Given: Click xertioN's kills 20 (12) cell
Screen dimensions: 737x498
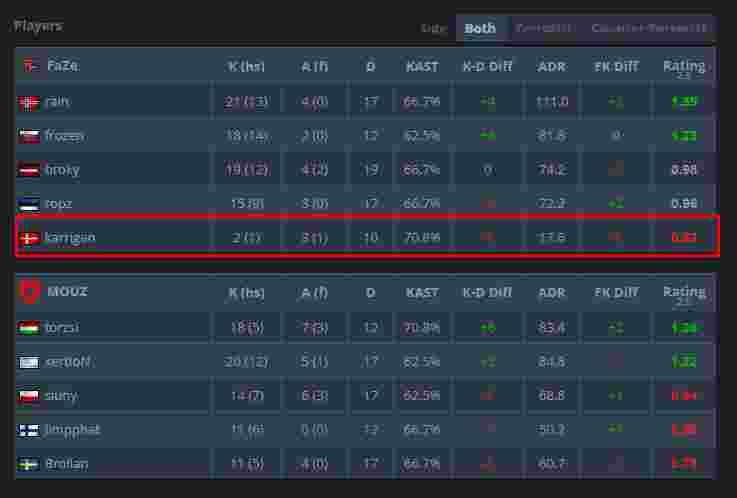Looking at the screenshot, I should (246, 362).
